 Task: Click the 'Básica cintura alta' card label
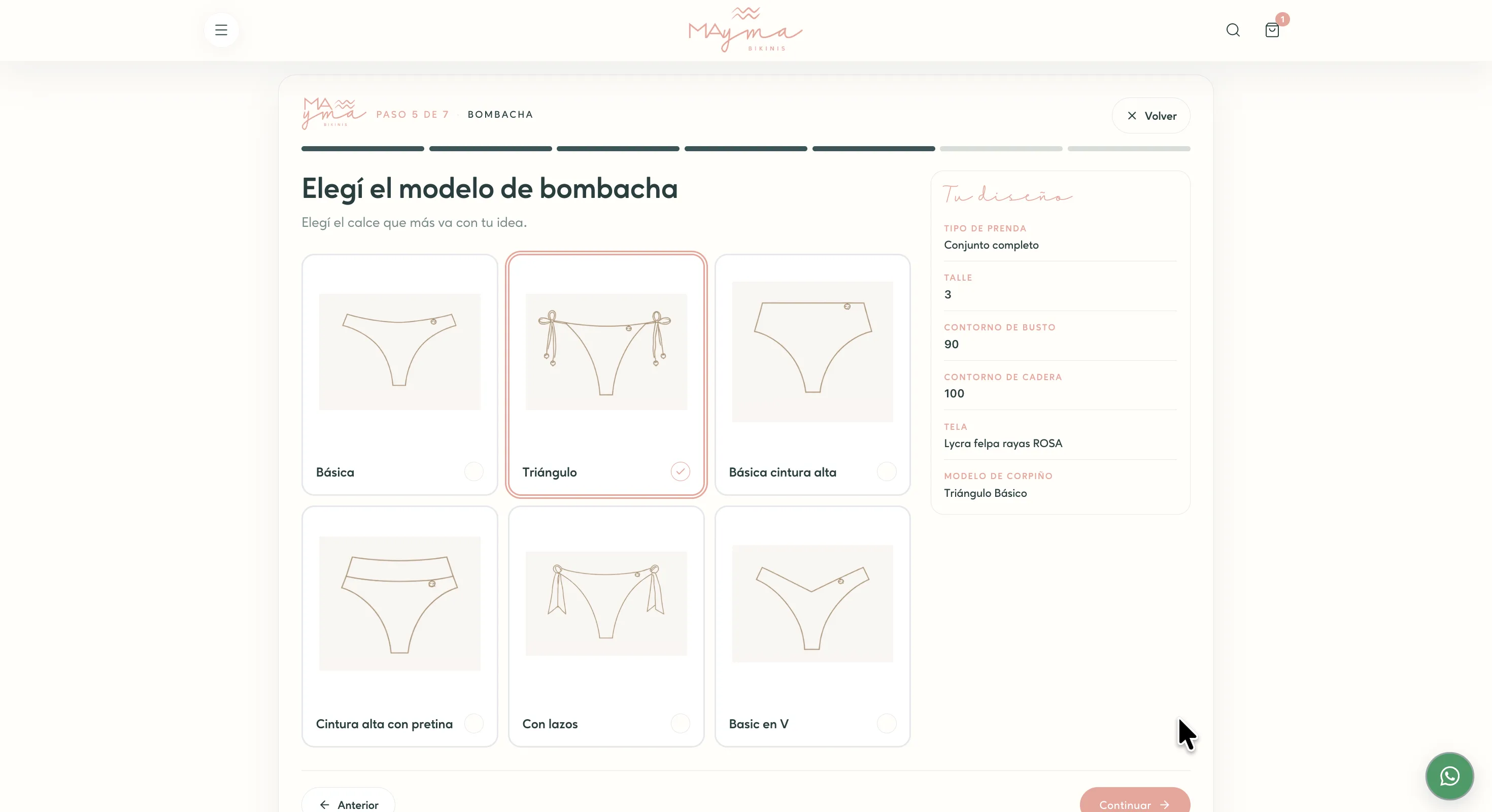[783, 472]
